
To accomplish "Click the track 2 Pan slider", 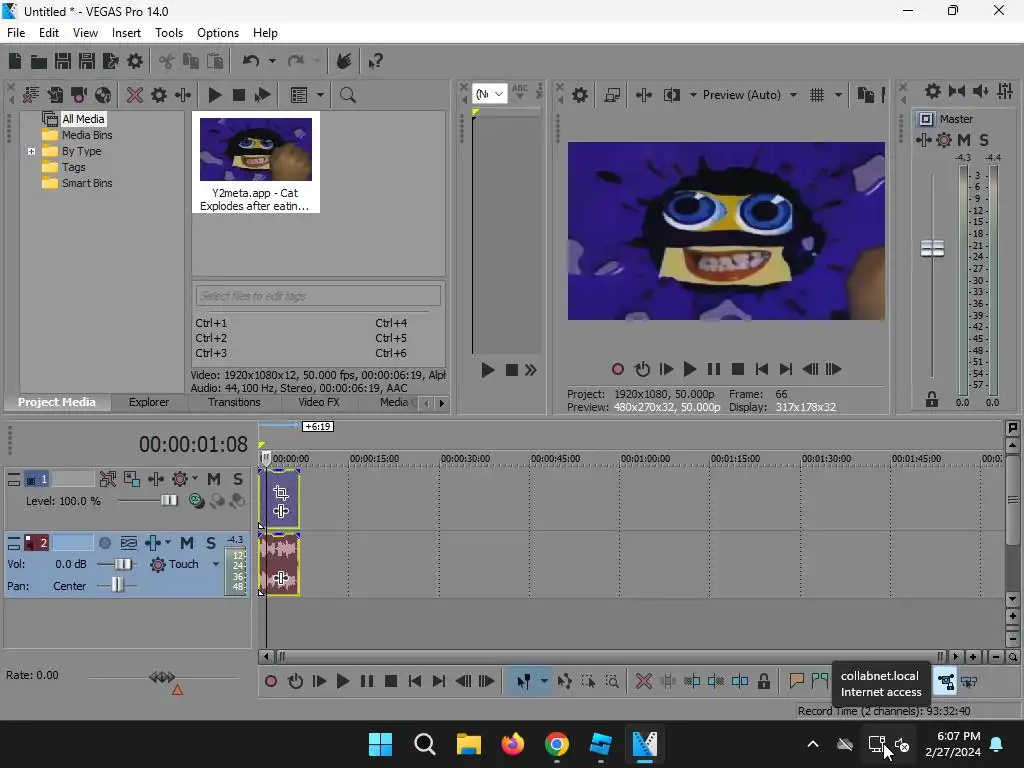I will click(117, 585).
